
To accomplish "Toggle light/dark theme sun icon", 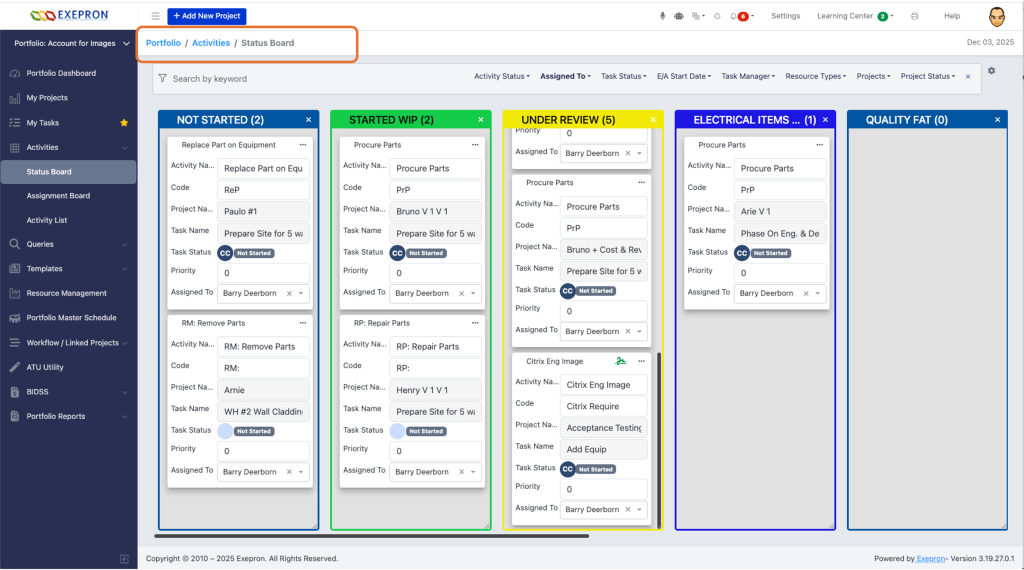I will (716, 16).
